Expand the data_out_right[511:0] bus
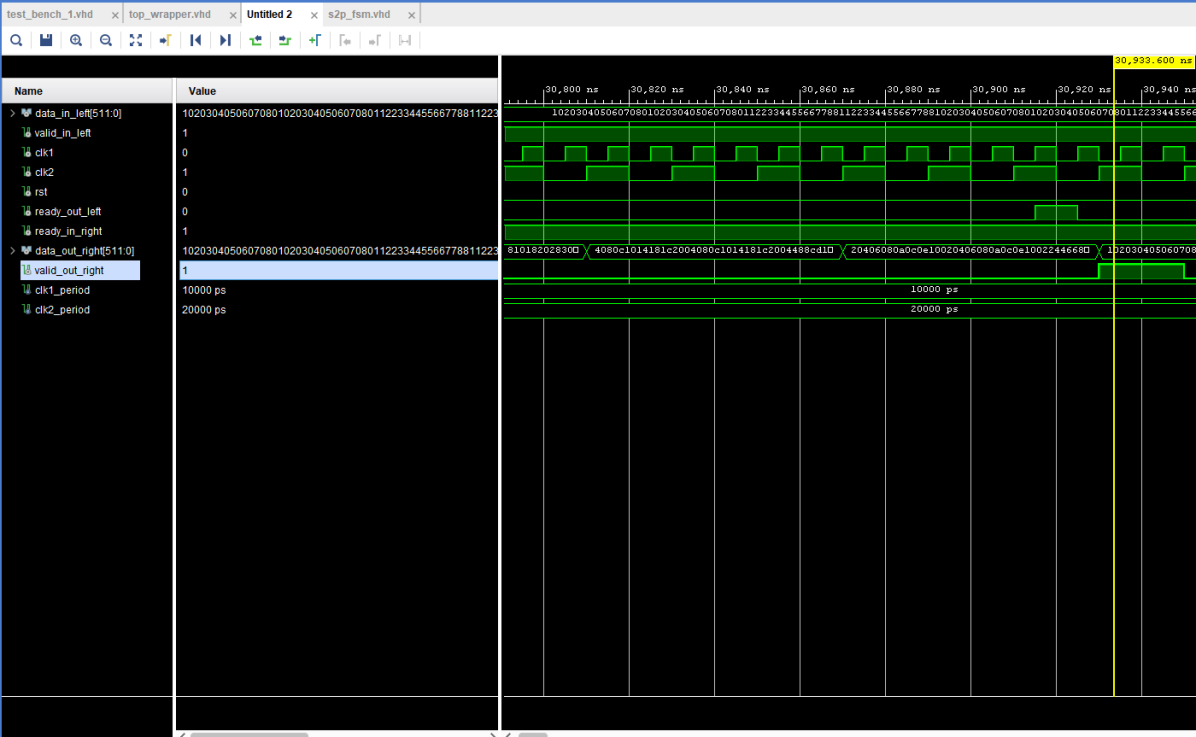 [12, 250]
